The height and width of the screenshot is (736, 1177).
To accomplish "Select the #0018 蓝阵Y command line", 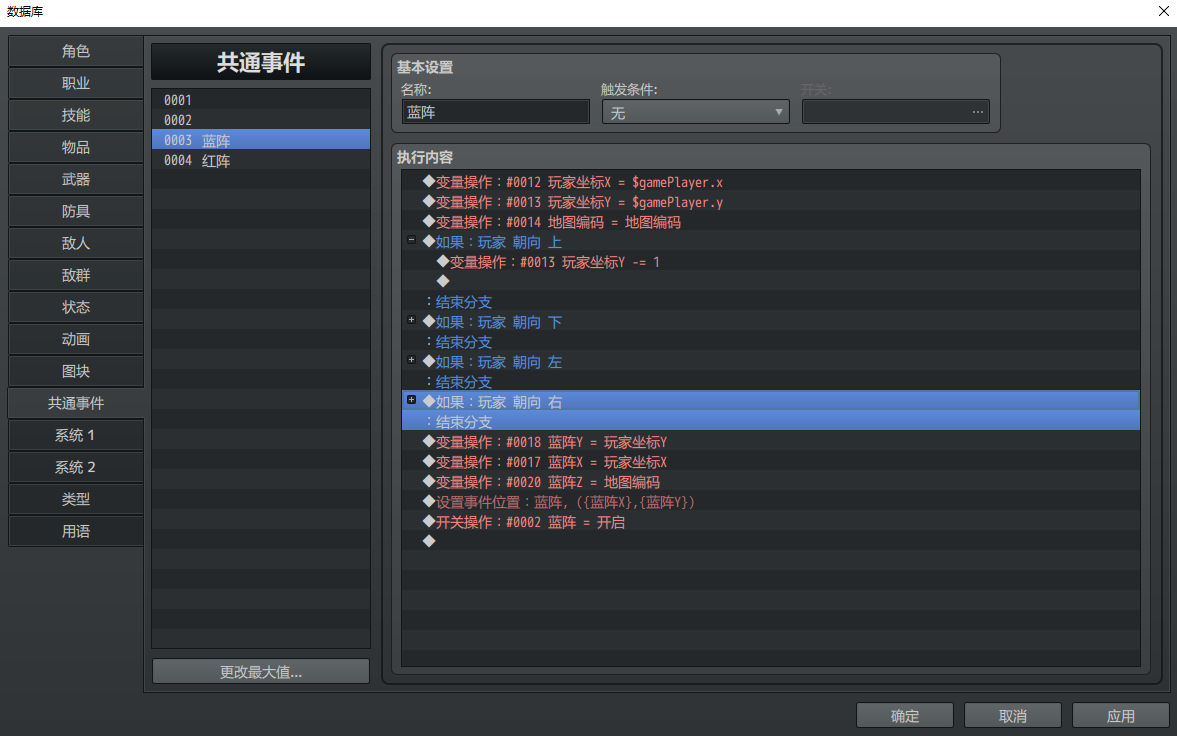I will (771, 442).
